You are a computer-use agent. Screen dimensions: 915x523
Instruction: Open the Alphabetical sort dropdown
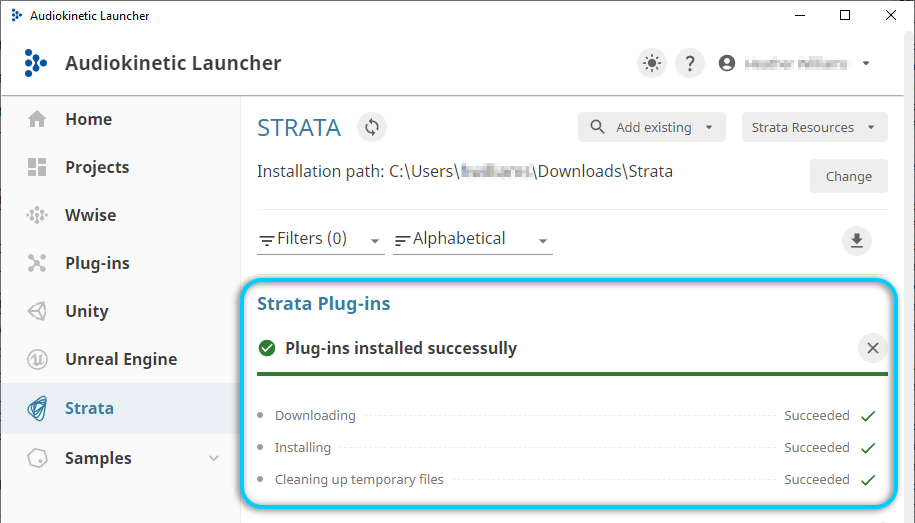(472, 239)
